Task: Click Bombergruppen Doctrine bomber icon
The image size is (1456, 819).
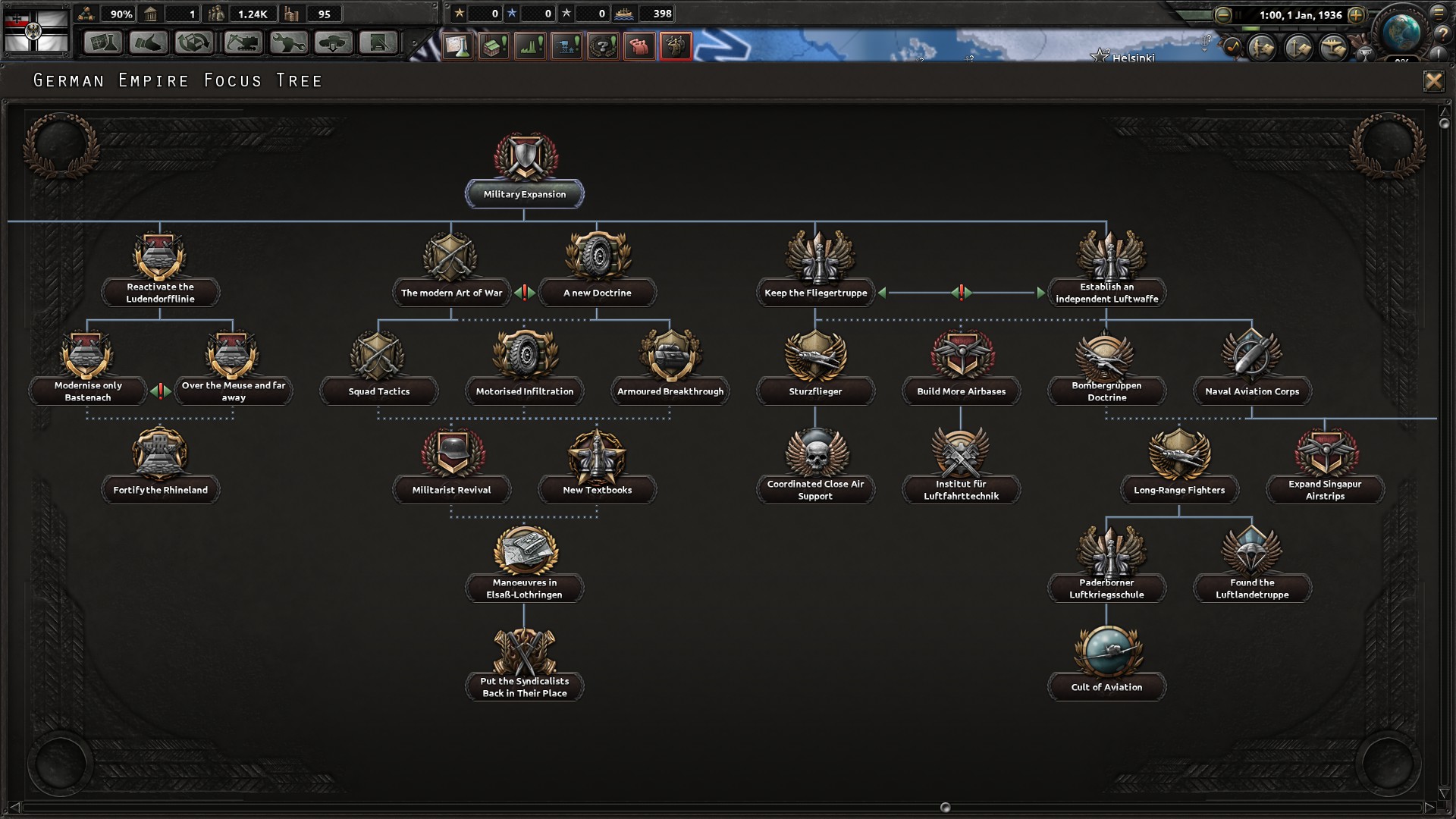Action: click(1106, 355)
